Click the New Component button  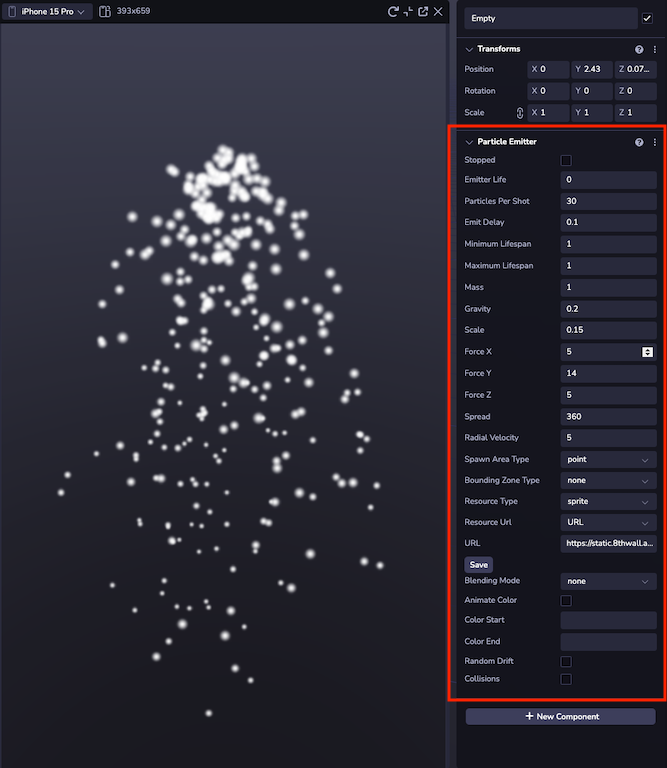pyautogui.click(x=560, y=717)
